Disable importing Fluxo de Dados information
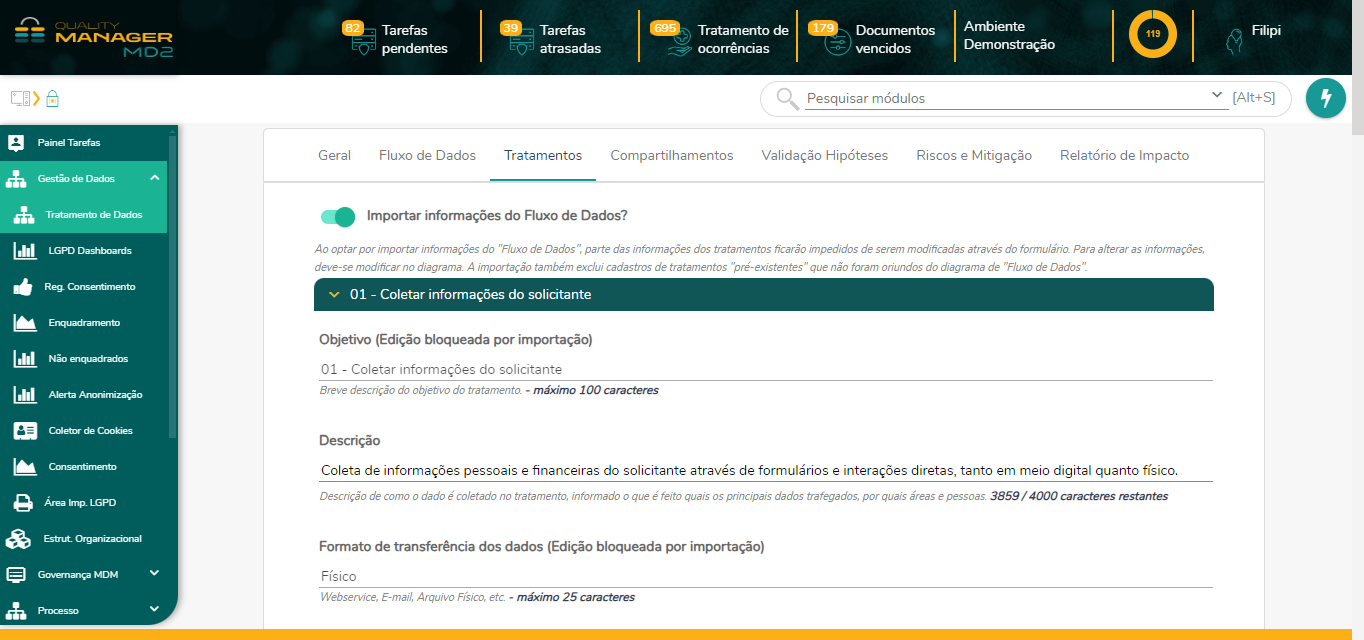 click(x=338, y=216)
